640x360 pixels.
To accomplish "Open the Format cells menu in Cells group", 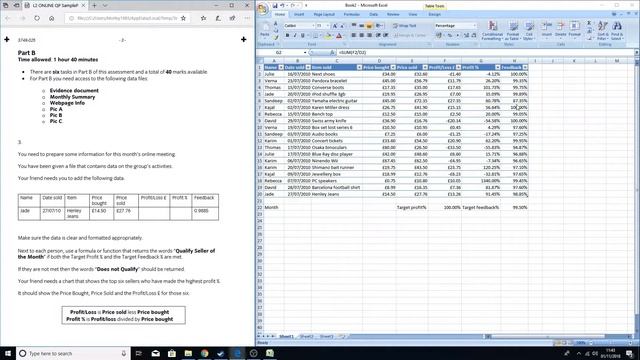I will [x=574, y=29].
